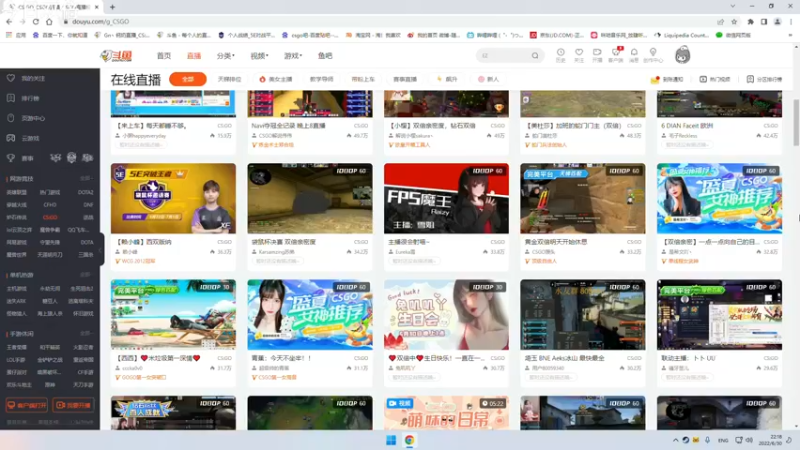Click the 别推通知 notification icon
This screenshot has width=800, height=450.
(x=655, y=79)
